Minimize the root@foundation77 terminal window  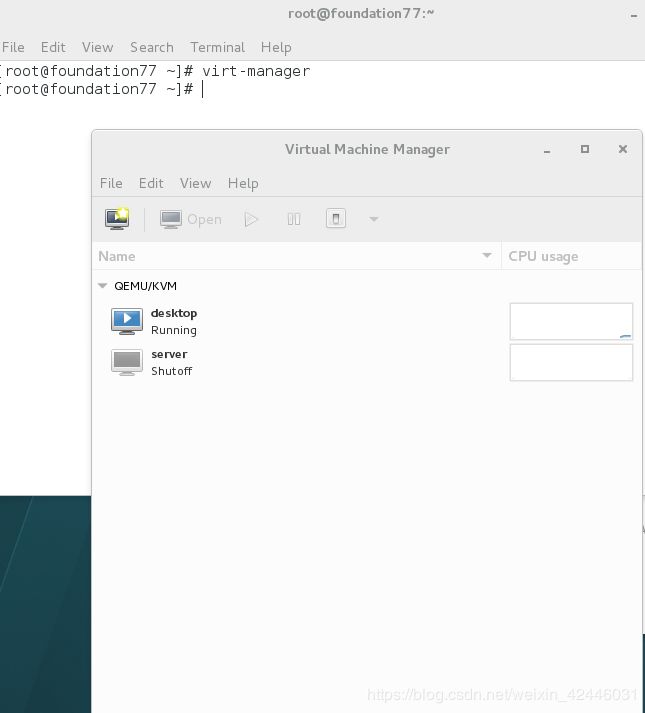pos(634,15)
